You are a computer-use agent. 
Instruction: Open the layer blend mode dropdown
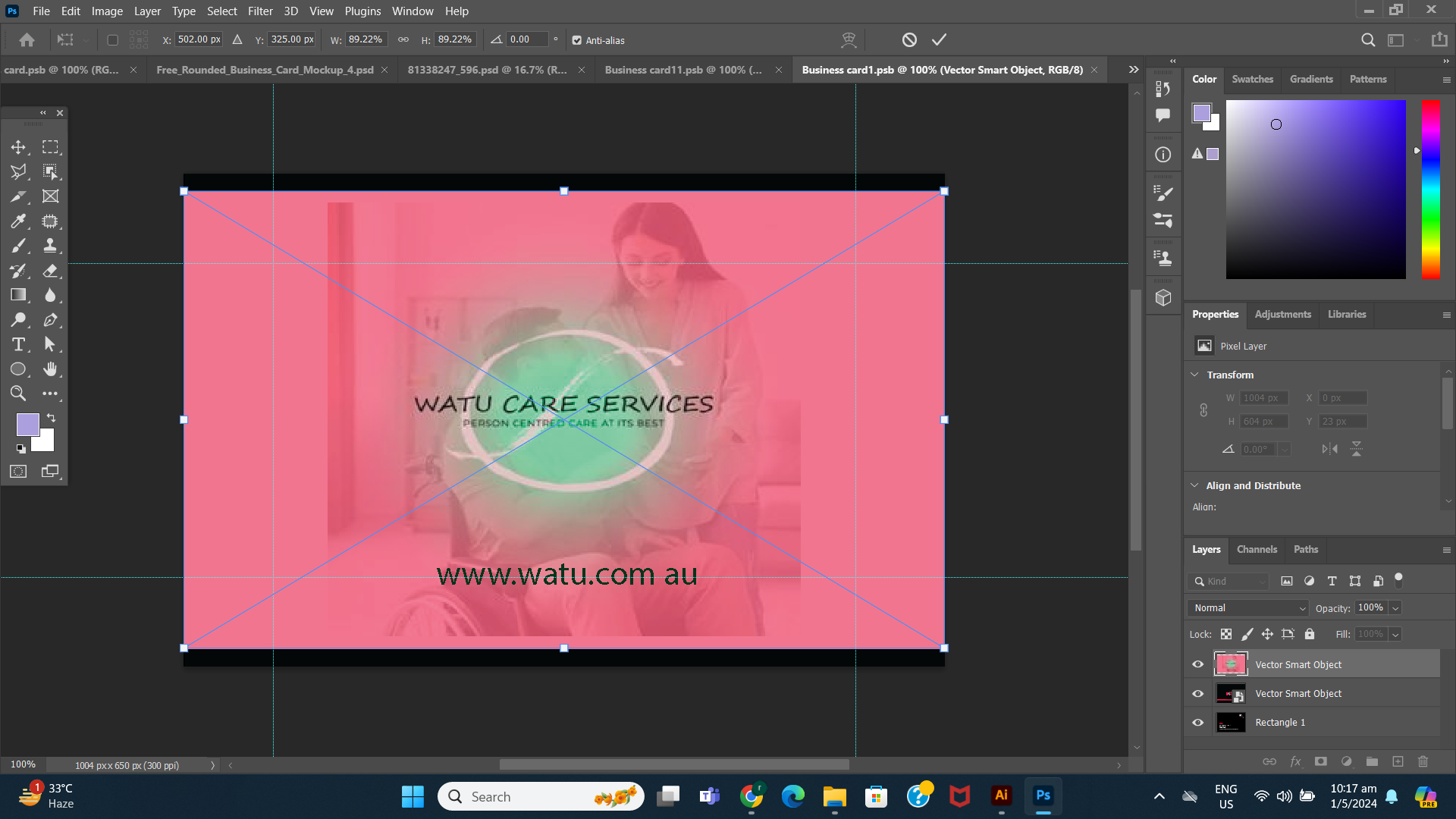click(1247, 607)
